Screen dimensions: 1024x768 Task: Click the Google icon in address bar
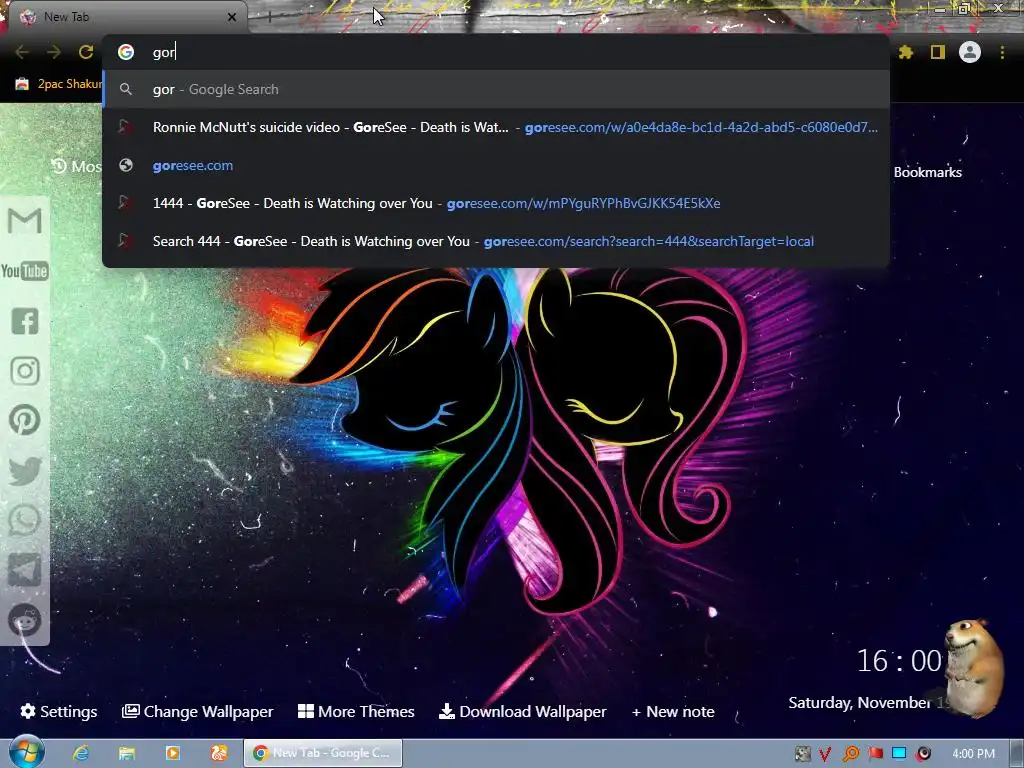coord(126,52)
